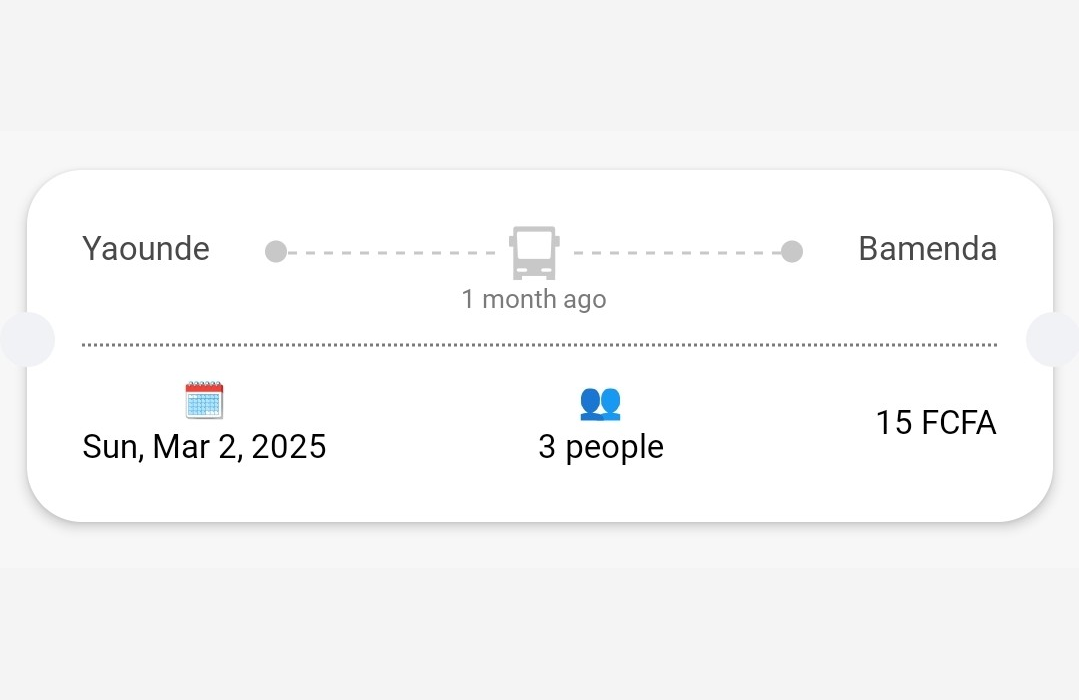Tap the date Sun, Mar 2, 2025
Image resolution: width=1079 pixels, height=700 pixels.
point(204,446)
